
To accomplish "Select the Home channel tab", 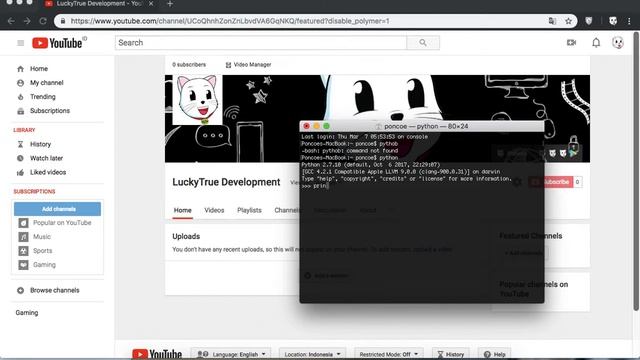I will pyautogui.click(x=182, y=210).
